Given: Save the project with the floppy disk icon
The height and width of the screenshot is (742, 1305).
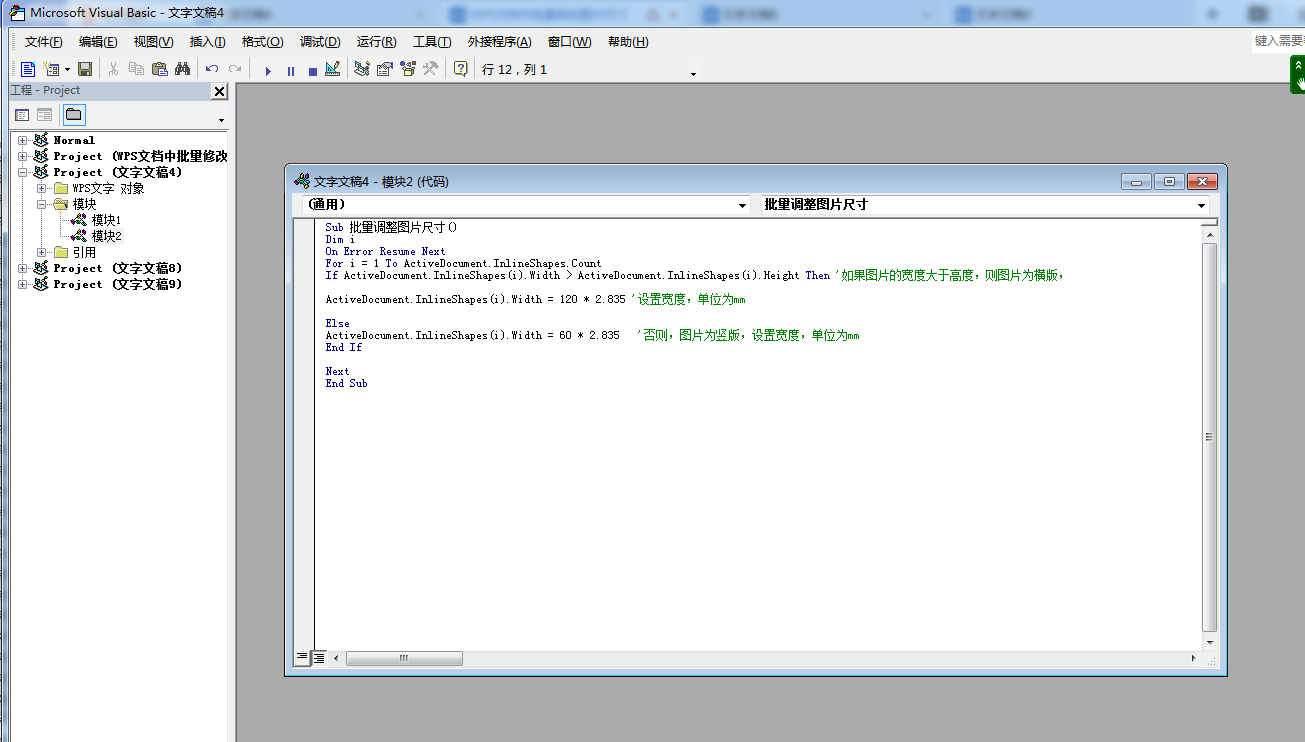Looking at the screenshot, I should 85,69.
